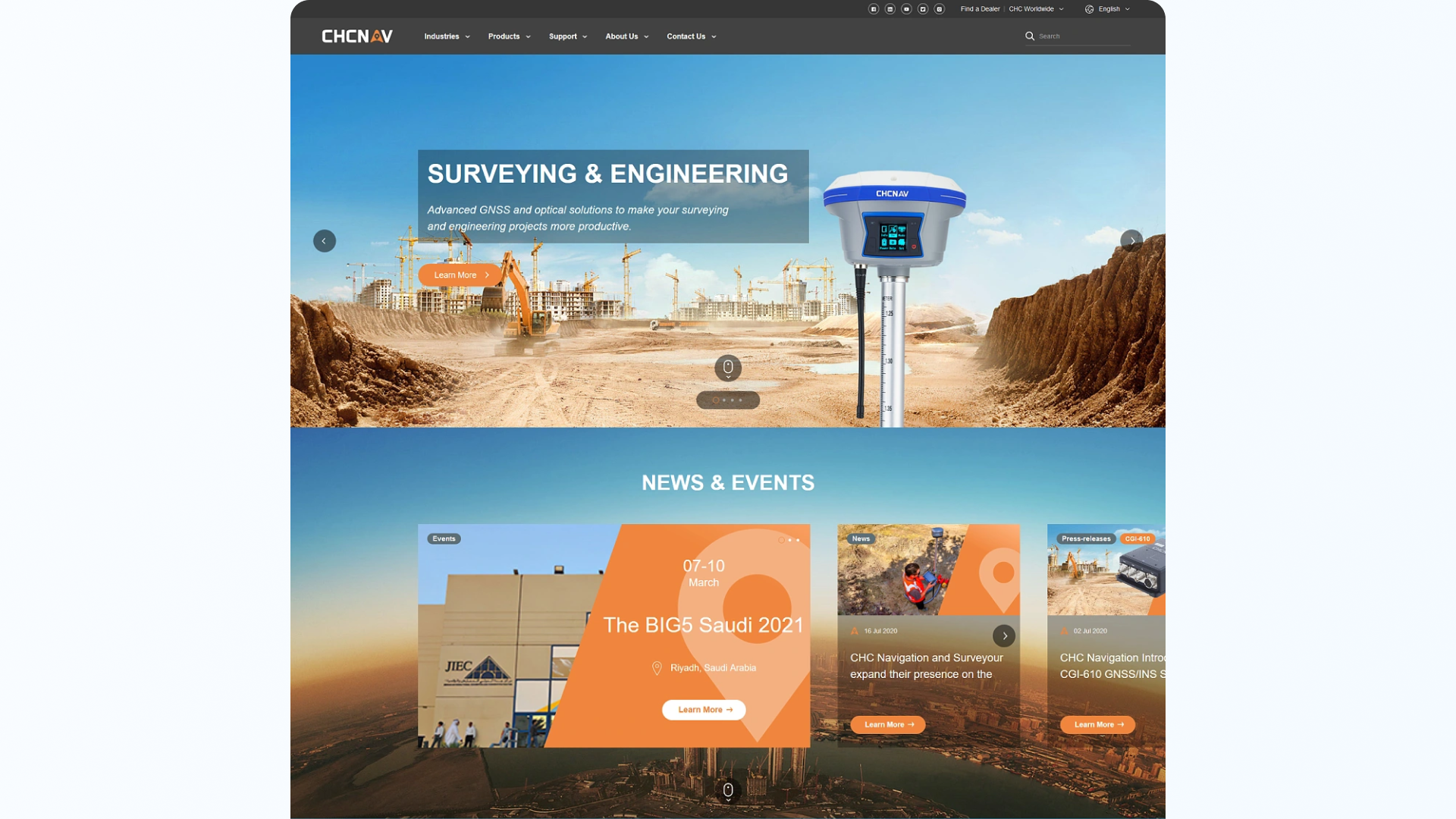Screen dimensions: 1456x819
Task: Open the Facebook social icon
Action: pyautogui.click(x=874, y=9)
